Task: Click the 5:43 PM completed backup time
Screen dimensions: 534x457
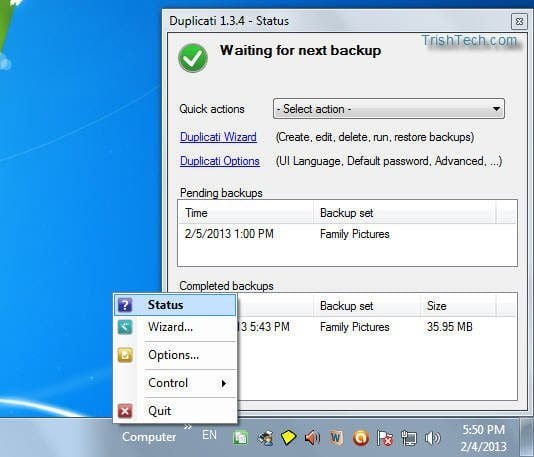Action: click(263, 327)
